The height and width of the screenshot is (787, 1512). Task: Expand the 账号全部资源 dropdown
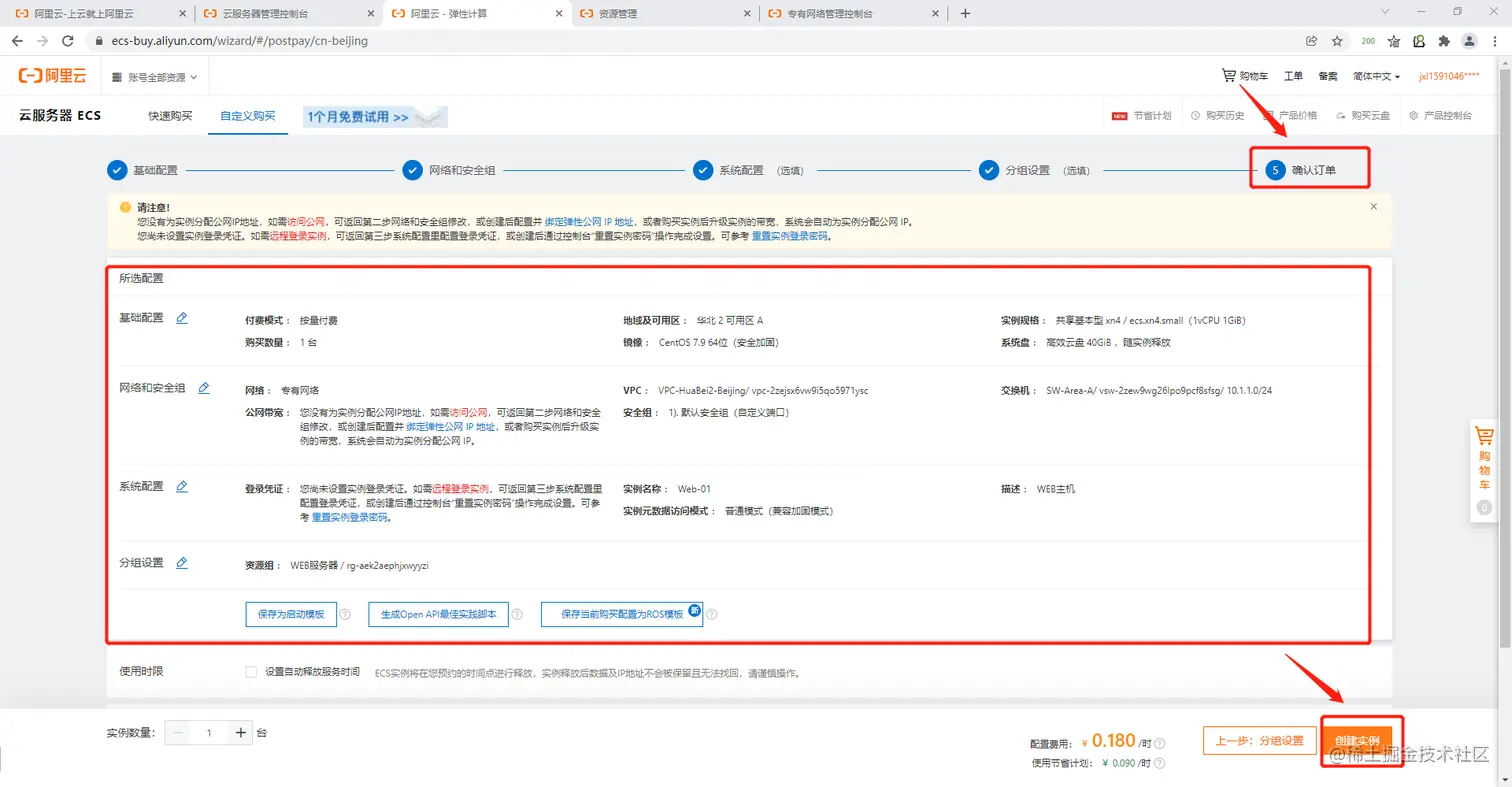click(154, 77)
